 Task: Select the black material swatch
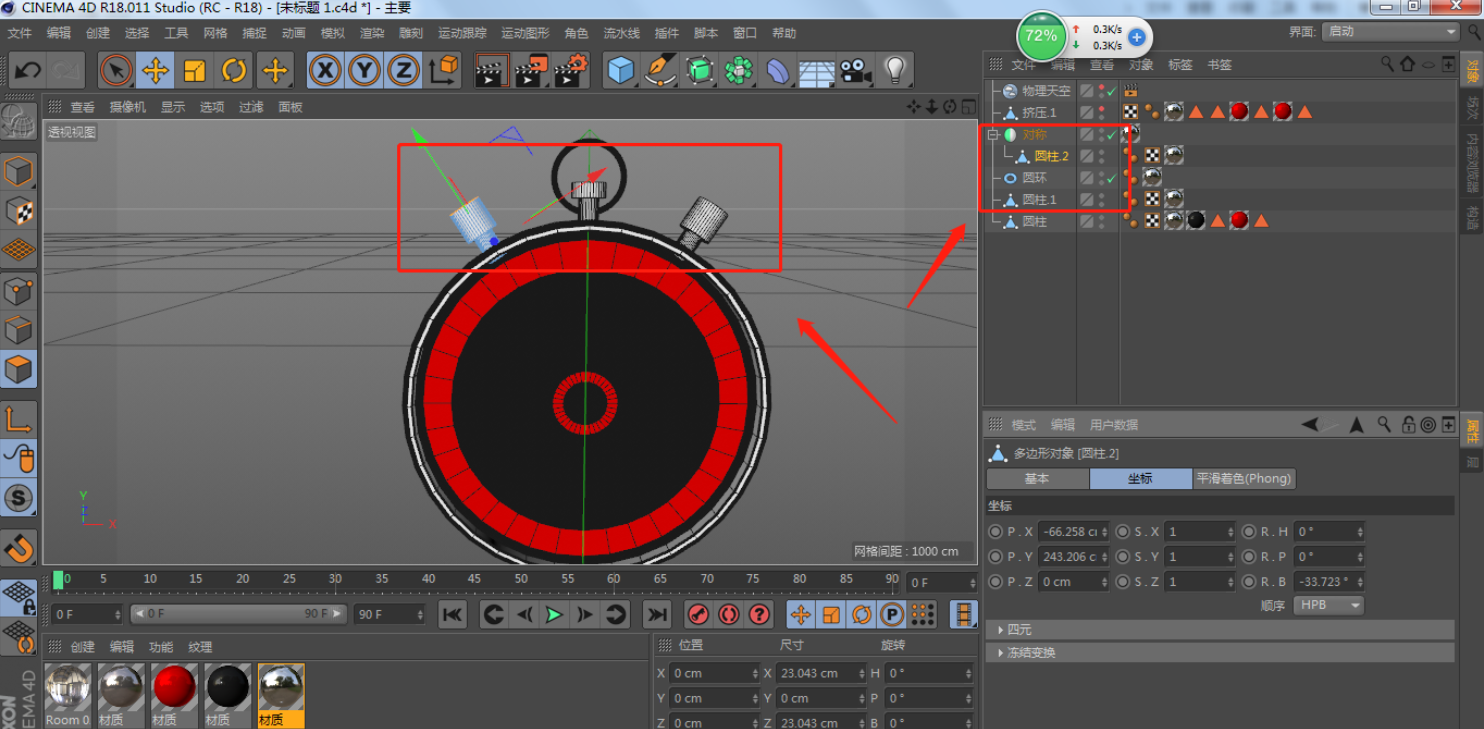coord(228,688)
